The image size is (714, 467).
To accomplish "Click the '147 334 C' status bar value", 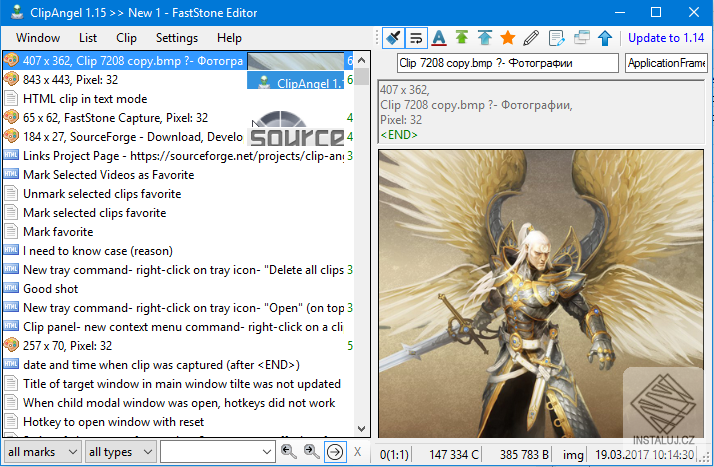I will coord(454,454).
